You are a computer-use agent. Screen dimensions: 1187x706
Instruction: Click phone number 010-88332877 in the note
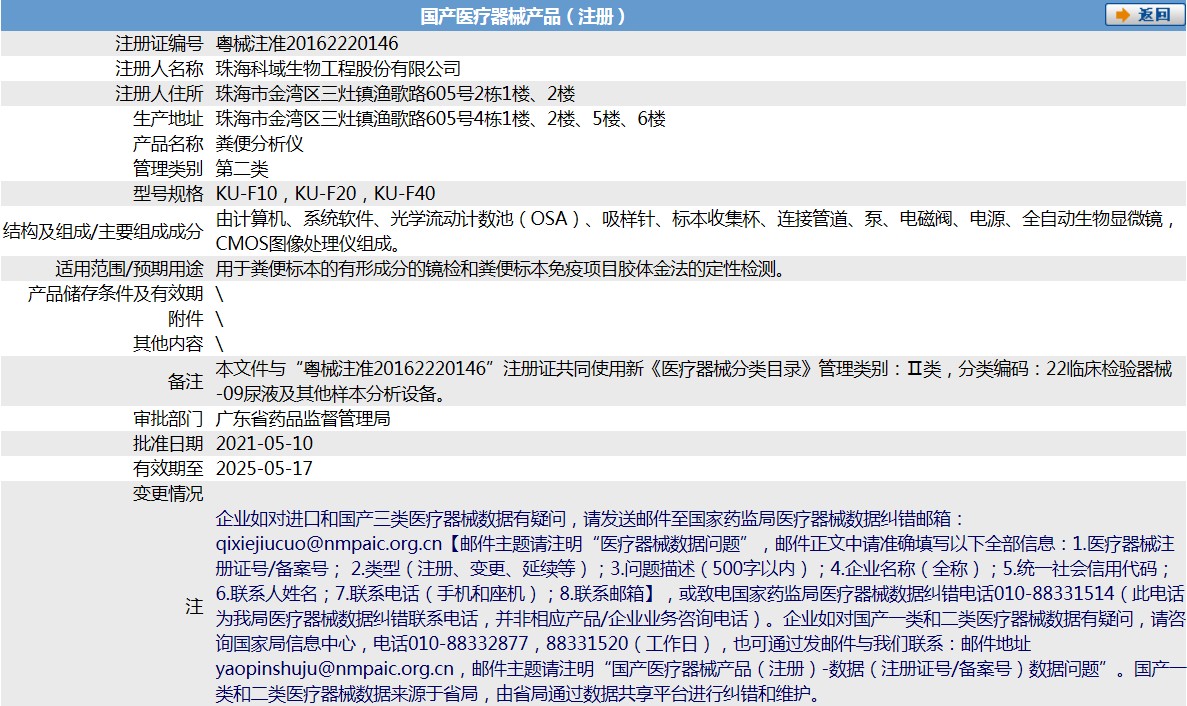pyautogui.click(x=468, y=643)
